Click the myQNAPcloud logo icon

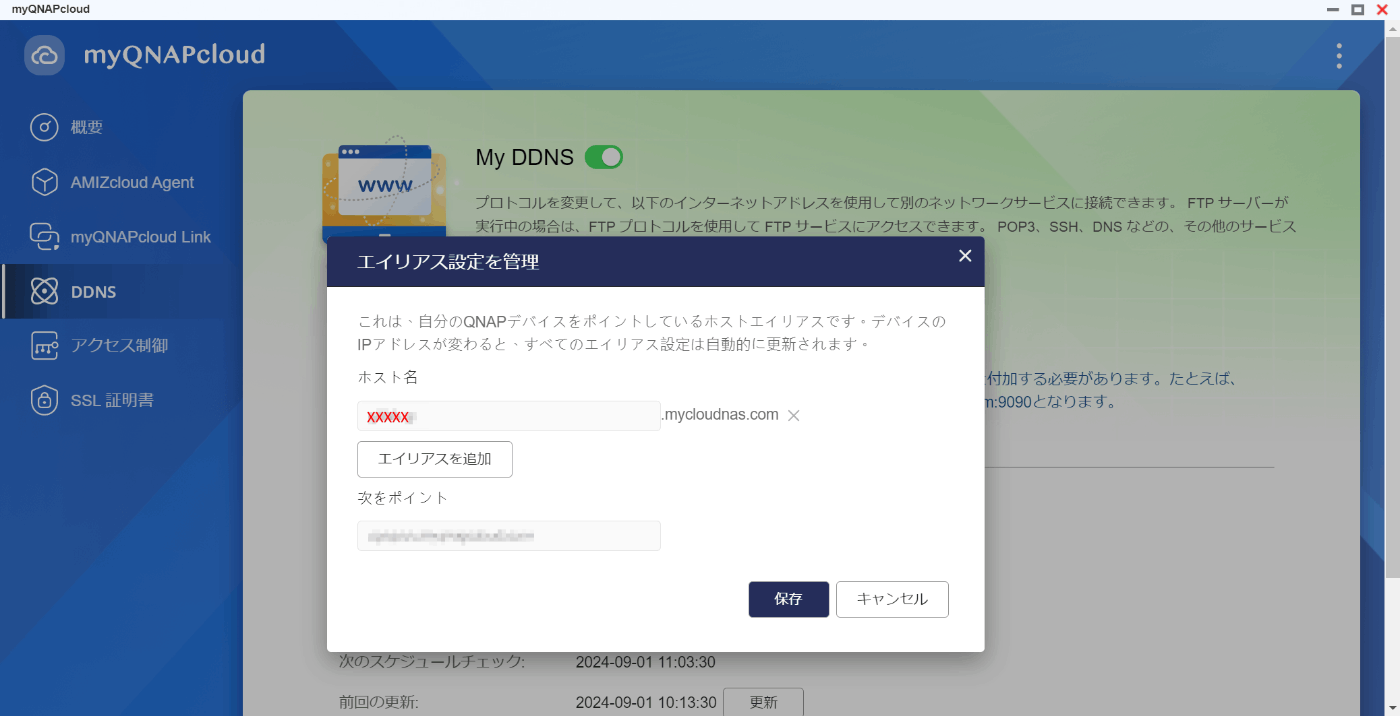coord(45,55)
